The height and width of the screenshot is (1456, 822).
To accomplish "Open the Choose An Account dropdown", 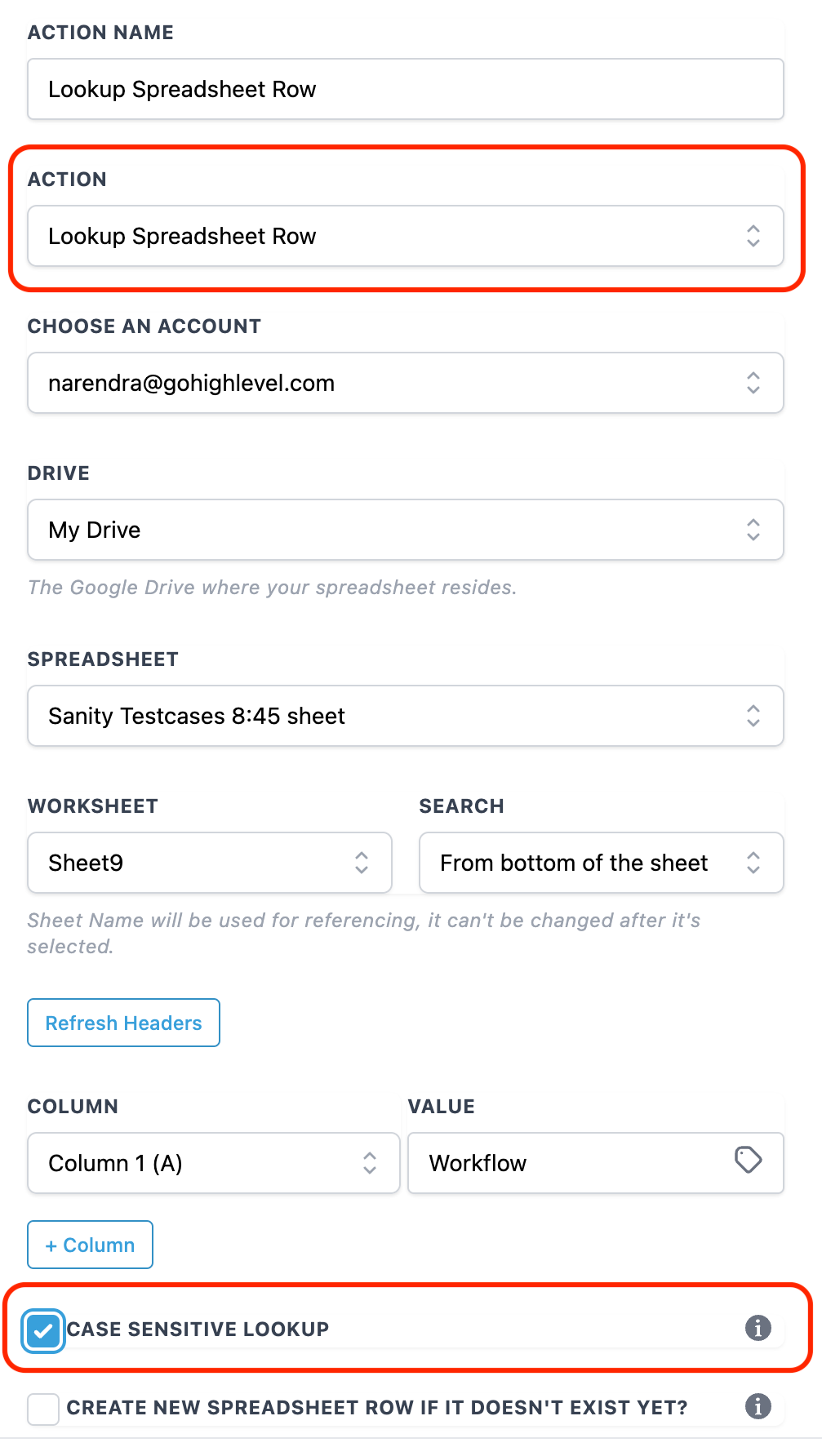I will point(406,383).
